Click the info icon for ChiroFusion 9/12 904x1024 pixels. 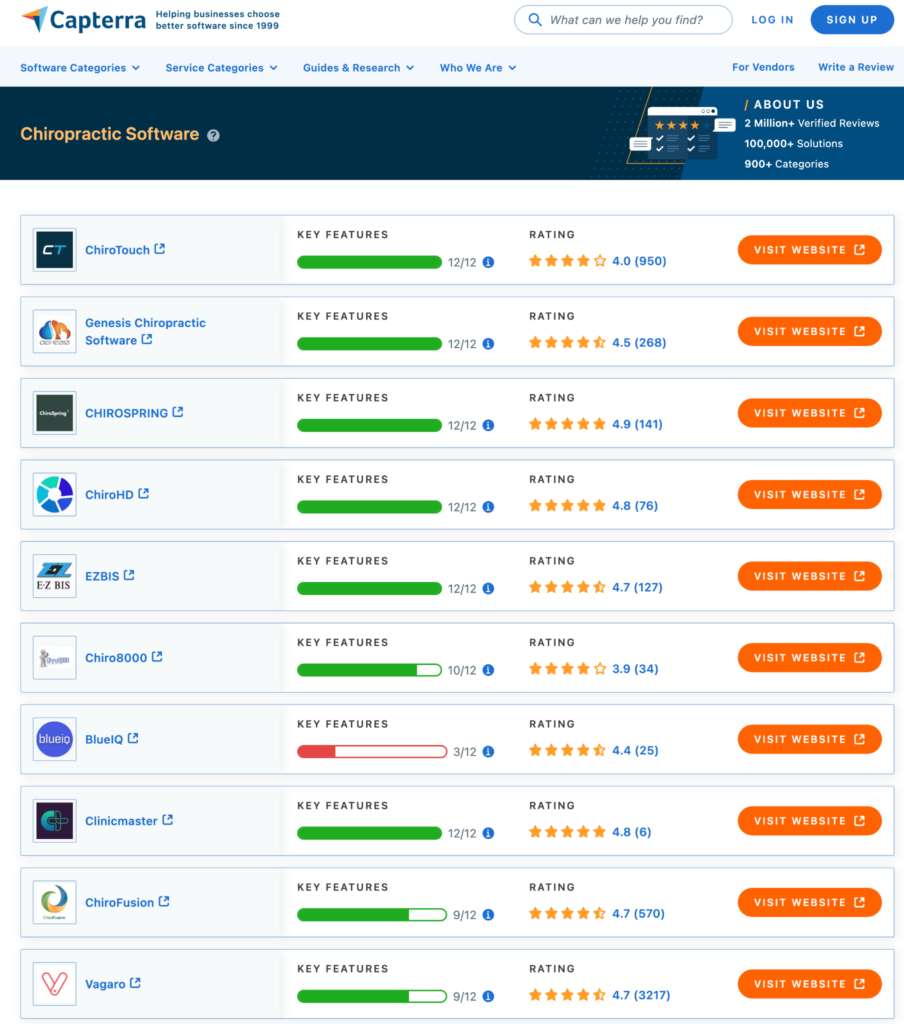[488, 916]
